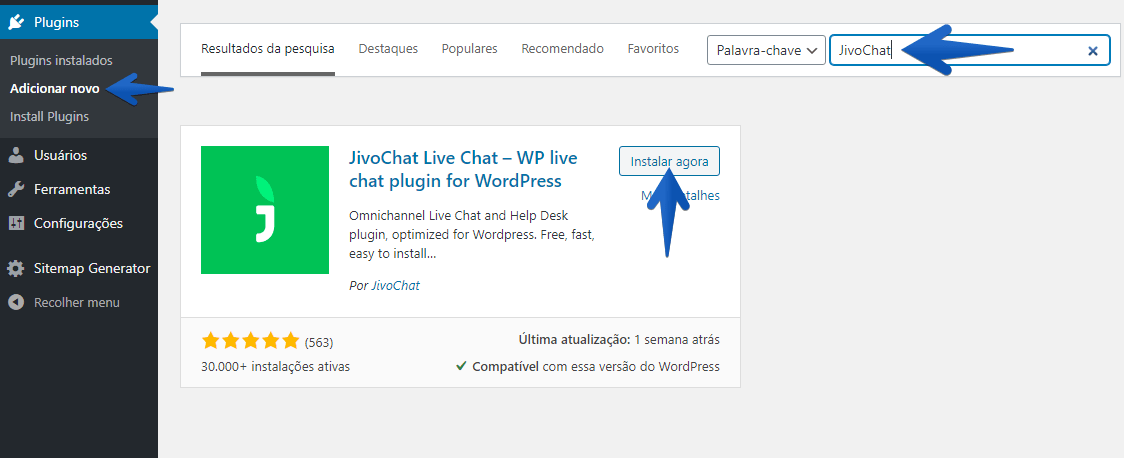Open Install Plugins submenu item

pos(49,116)
